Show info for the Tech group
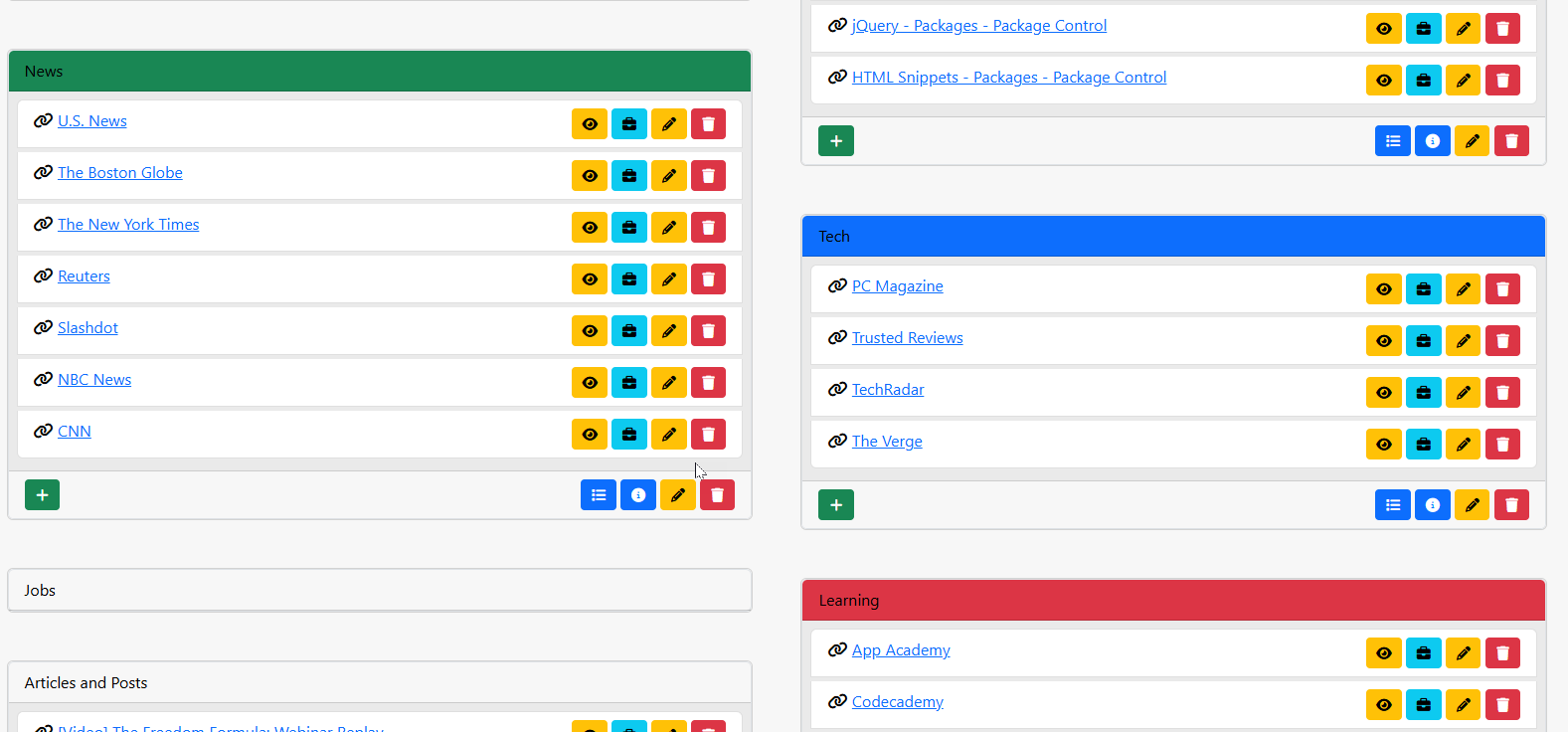The width and height of the screenshot is (1568, 732). (1433, 505)
